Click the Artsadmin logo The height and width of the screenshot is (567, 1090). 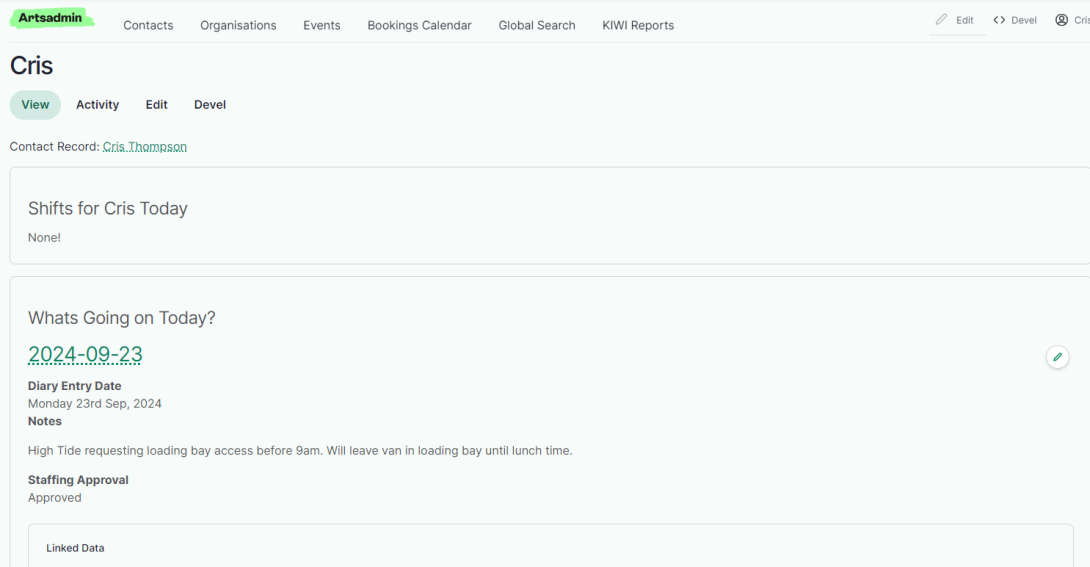51,18
